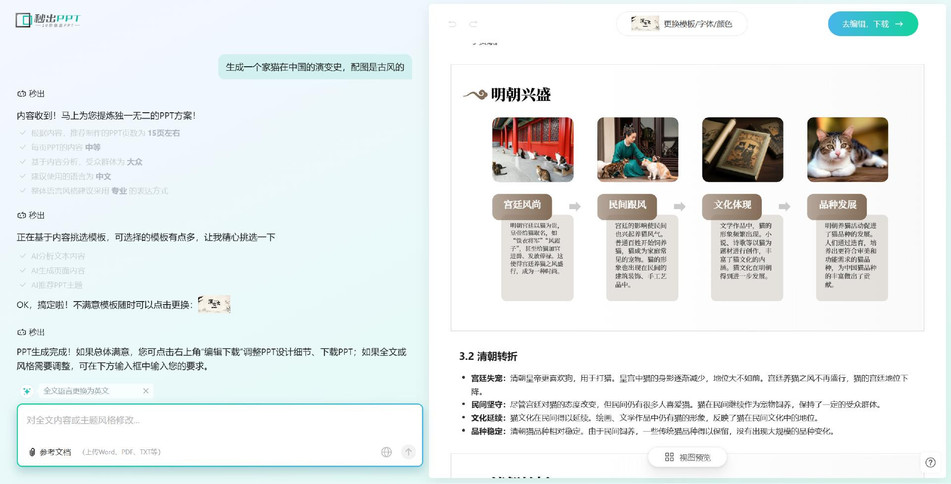Dismiss the 全文语言更换为英文 suggestion
This screenshot has height=484, width=951.
point(146,391)
